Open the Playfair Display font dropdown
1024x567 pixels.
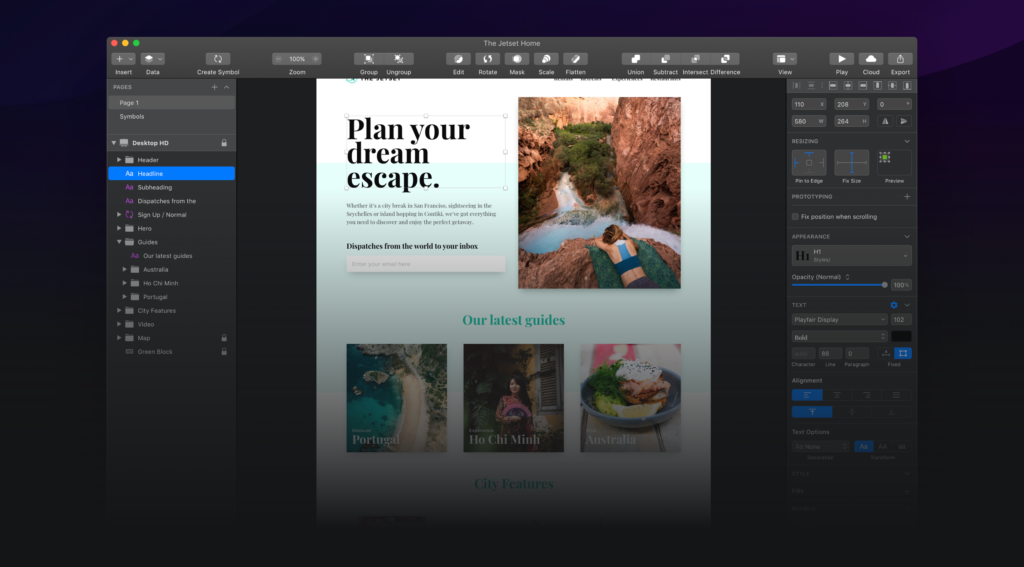tap(839, 320)
